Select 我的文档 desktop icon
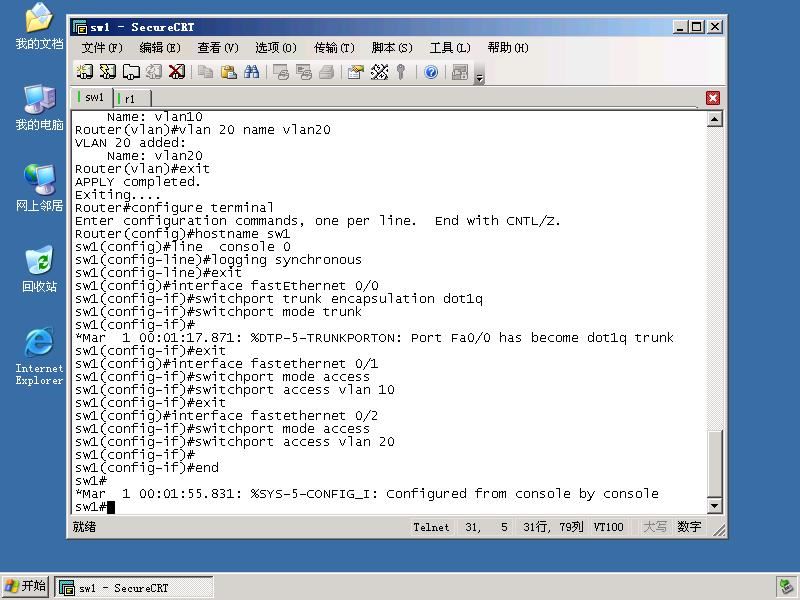Image resolution: width=800 pixels, height=600 pixels. coord(39,27)
